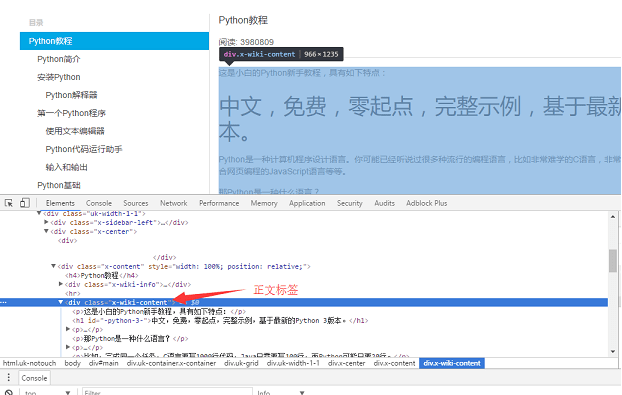
Task: Click the DOM tree scrollbar down arrow
Action: pos(613,351)
